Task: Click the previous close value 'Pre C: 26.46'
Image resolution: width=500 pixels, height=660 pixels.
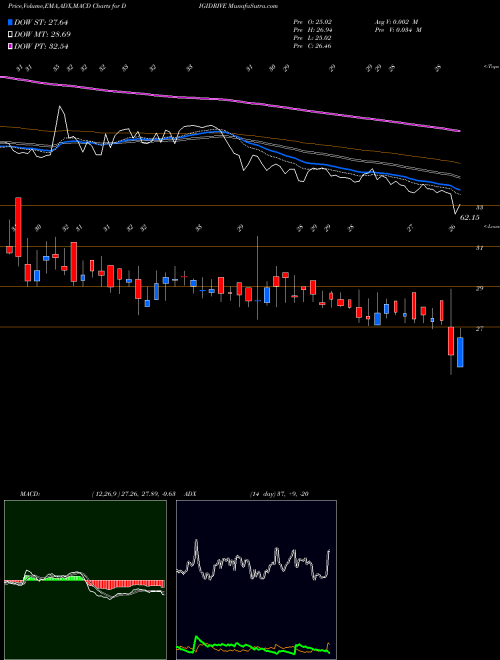Action: [313, 46]
